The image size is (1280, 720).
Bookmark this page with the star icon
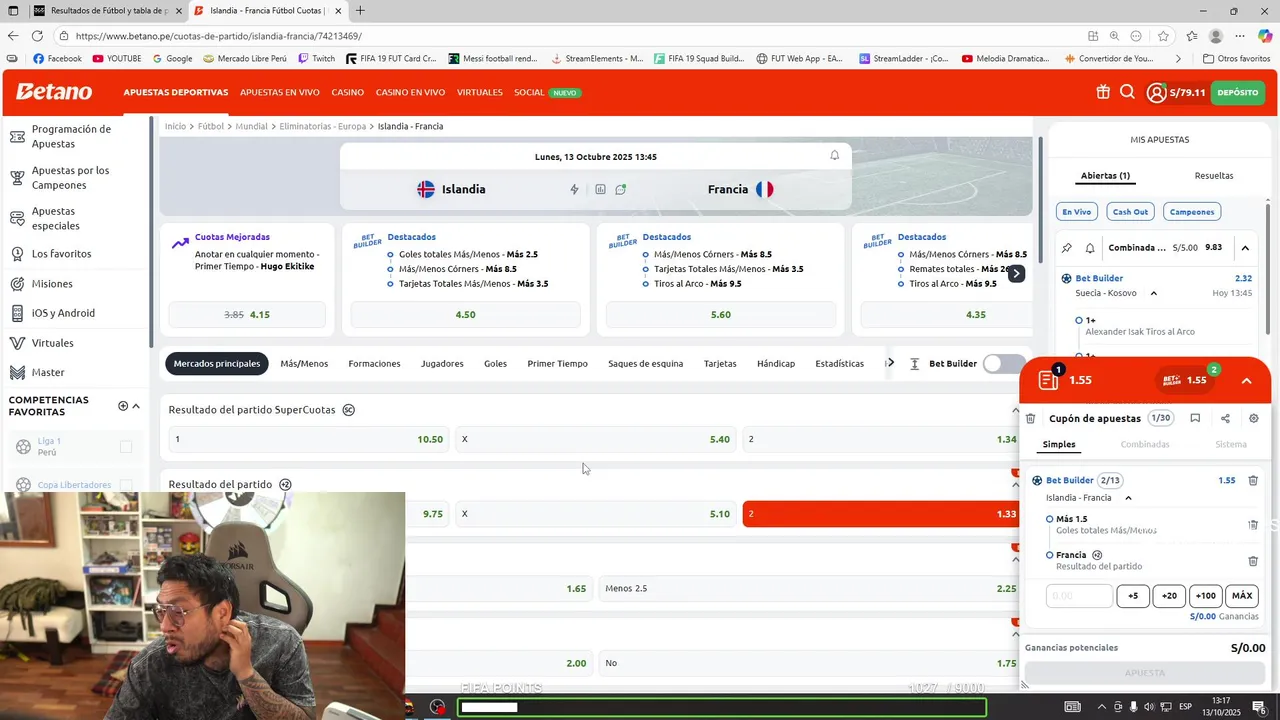point(1163,36)
